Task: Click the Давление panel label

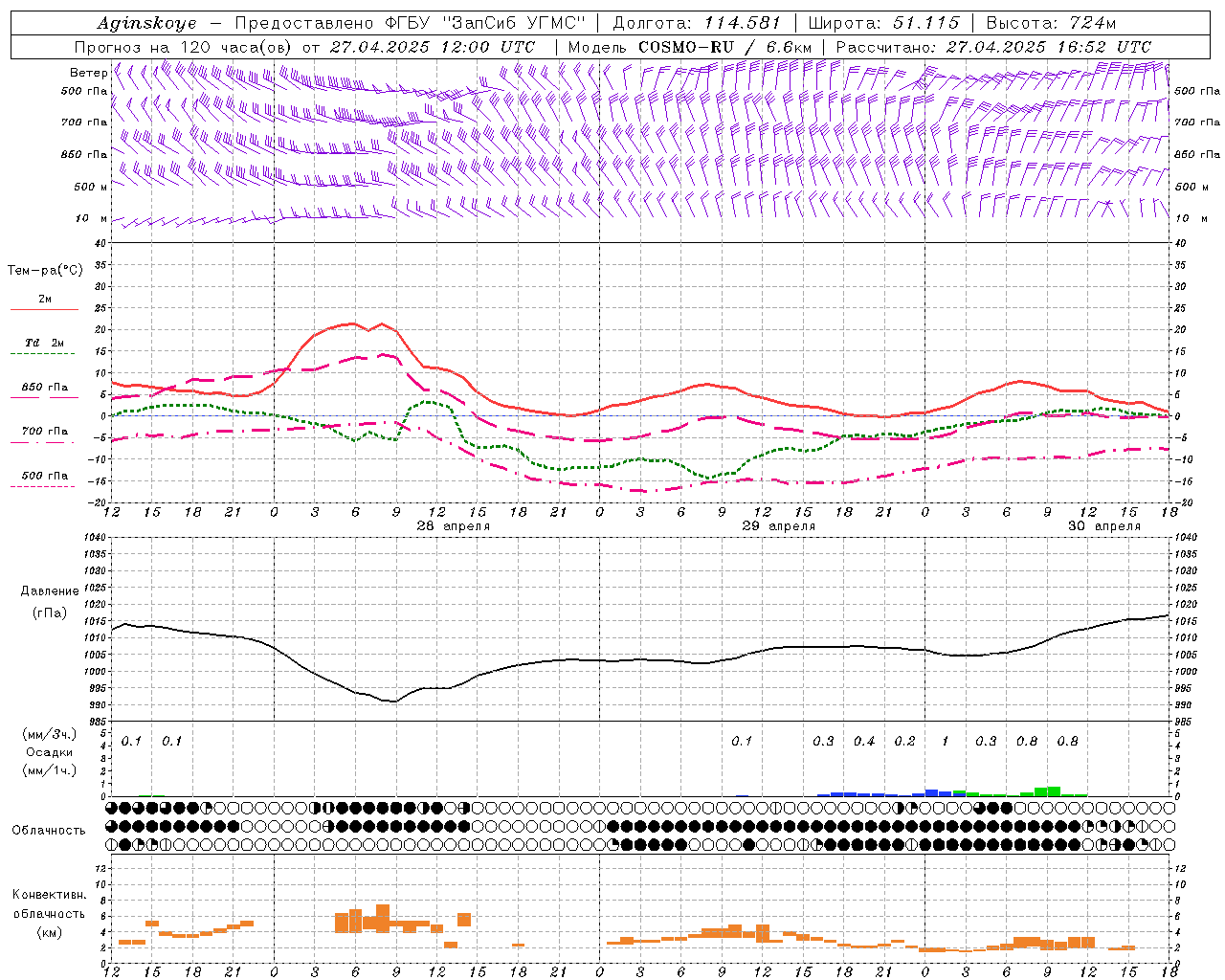Action: pyautogui.click(x=50, y=591)
